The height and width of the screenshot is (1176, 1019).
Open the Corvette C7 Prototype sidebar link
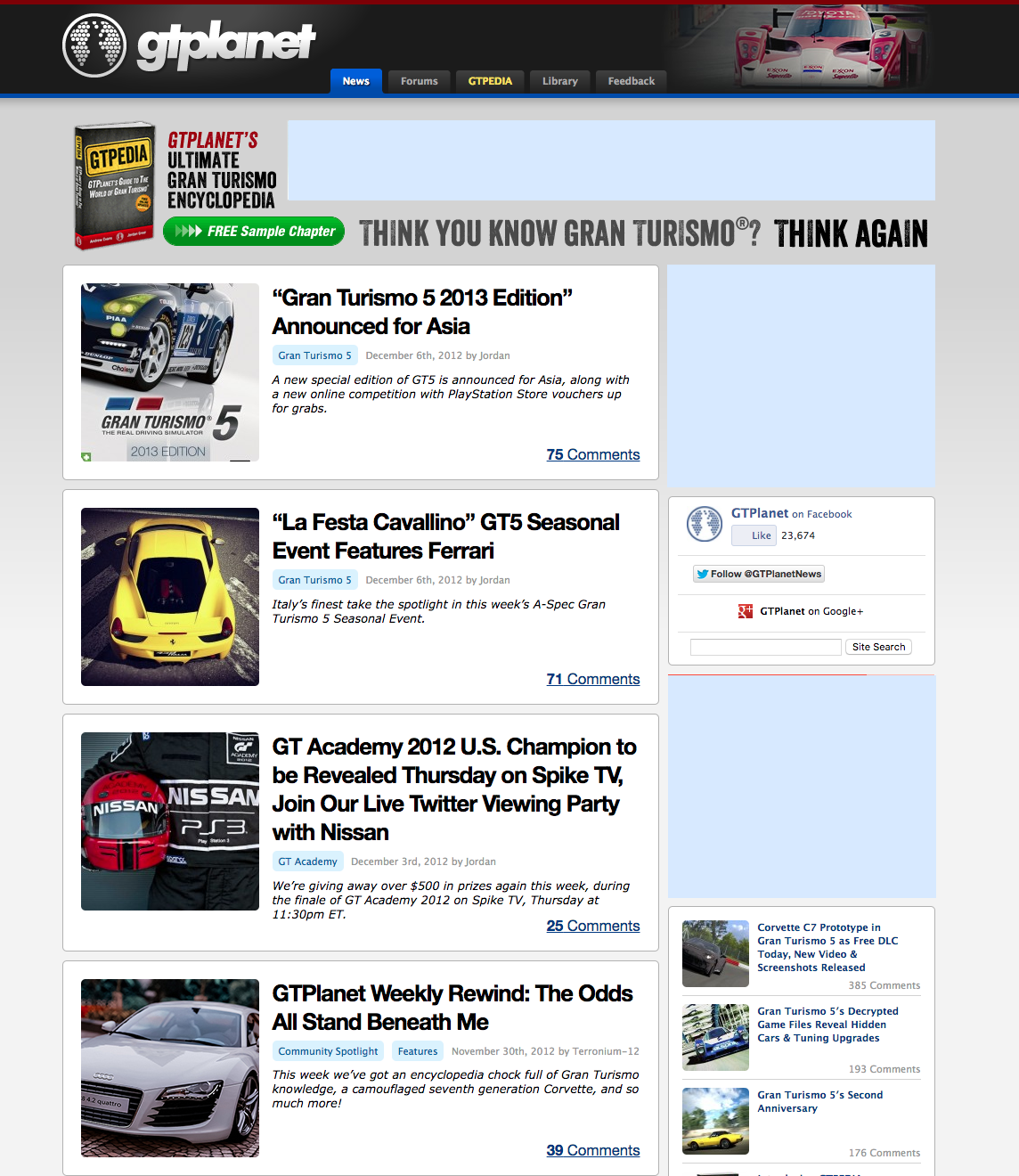[x=828, y=947]
